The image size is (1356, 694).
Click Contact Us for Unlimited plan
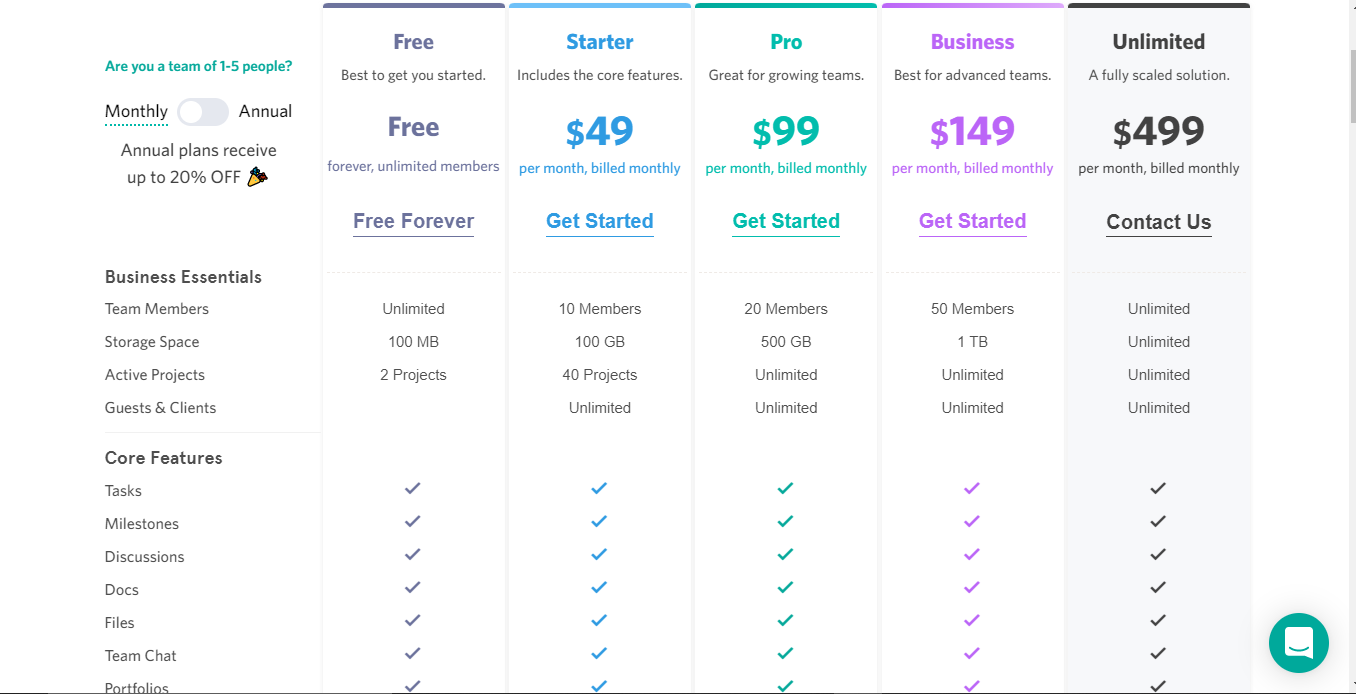[x=1158, y=223]
